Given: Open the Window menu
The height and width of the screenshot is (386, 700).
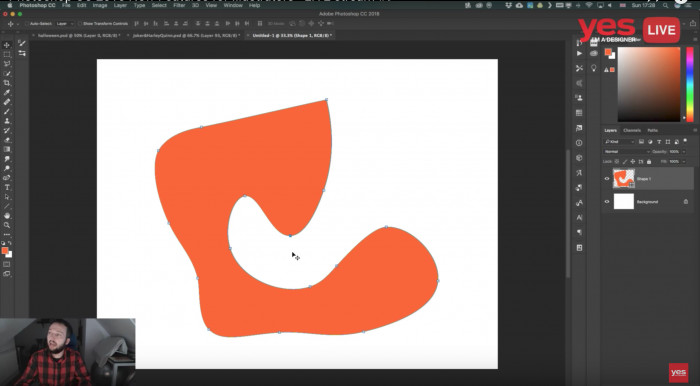Looking at the screenshot, I should click(233, 5).
